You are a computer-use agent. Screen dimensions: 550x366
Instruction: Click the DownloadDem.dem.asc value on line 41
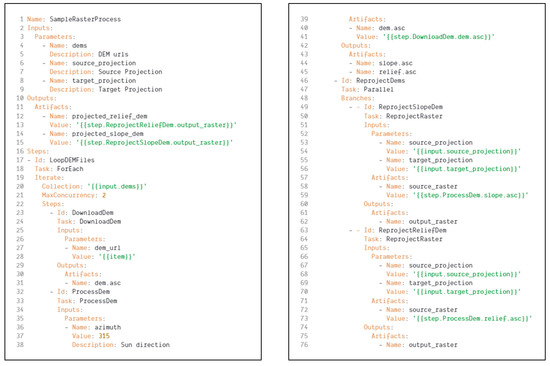(x=438, y=36)
